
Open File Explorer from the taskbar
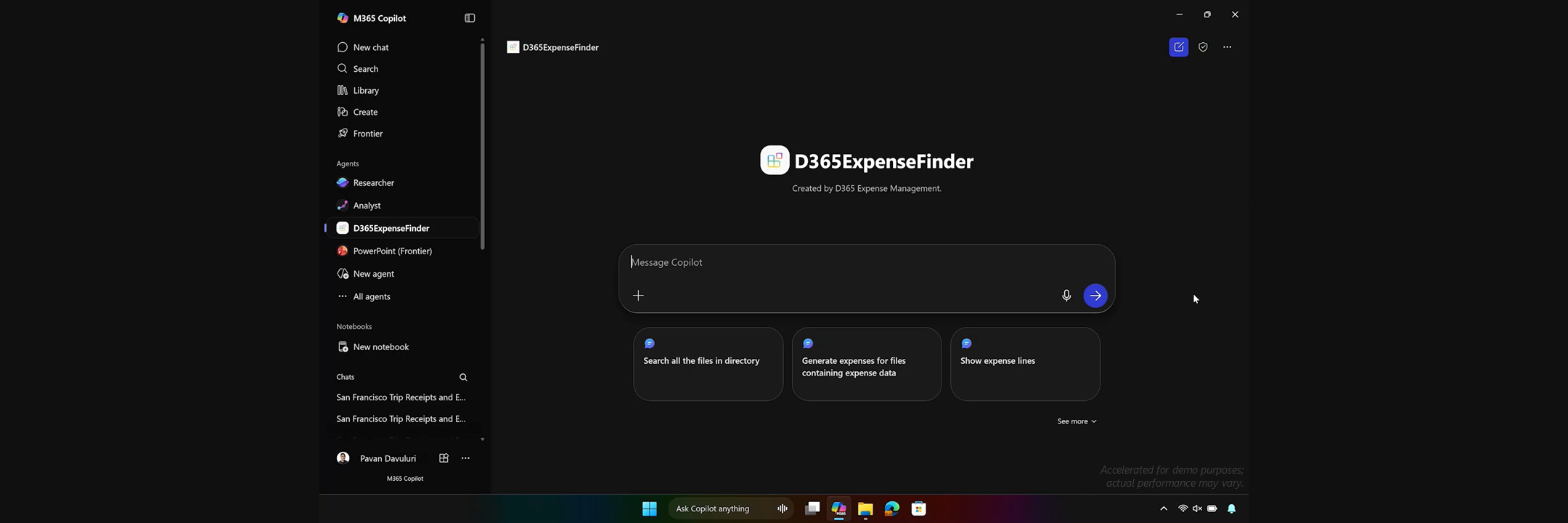click(x=865, y=508)
